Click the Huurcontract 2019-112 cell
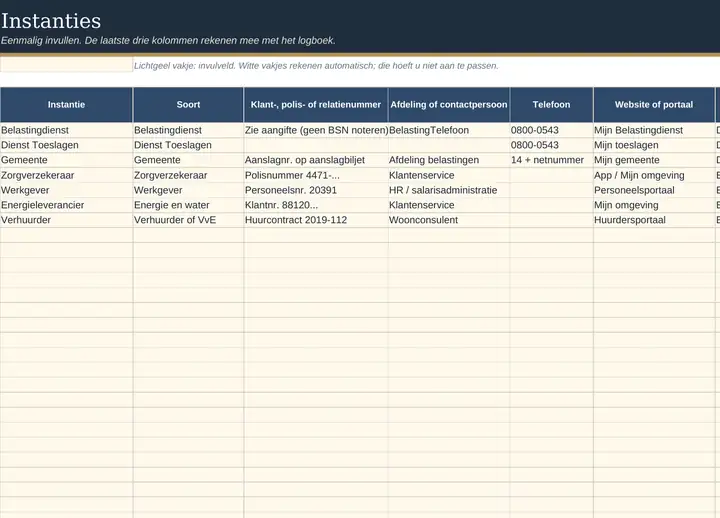 click(316, 220)
